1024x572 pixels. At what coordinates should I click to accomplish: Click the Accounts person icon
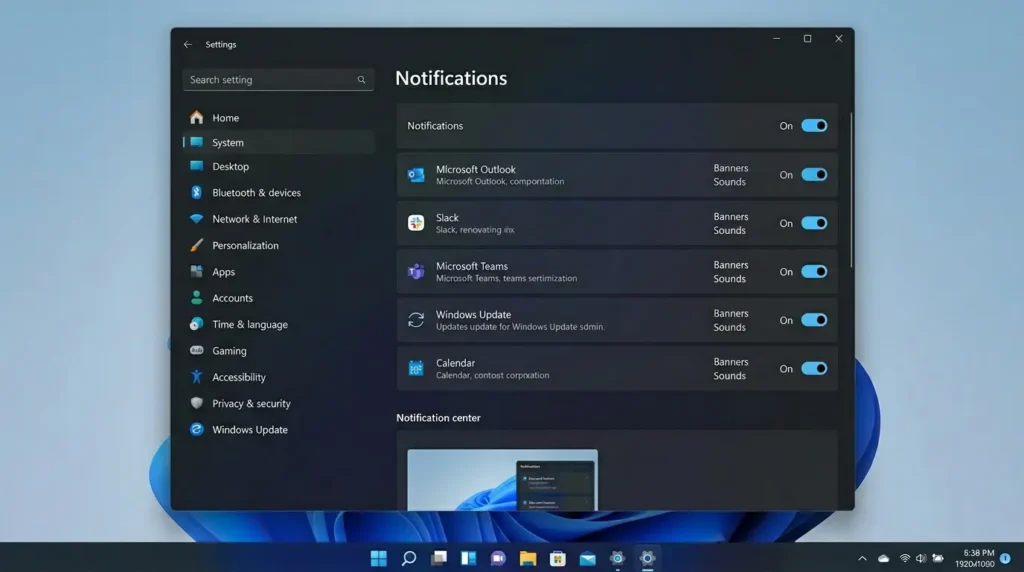[197, 298]
